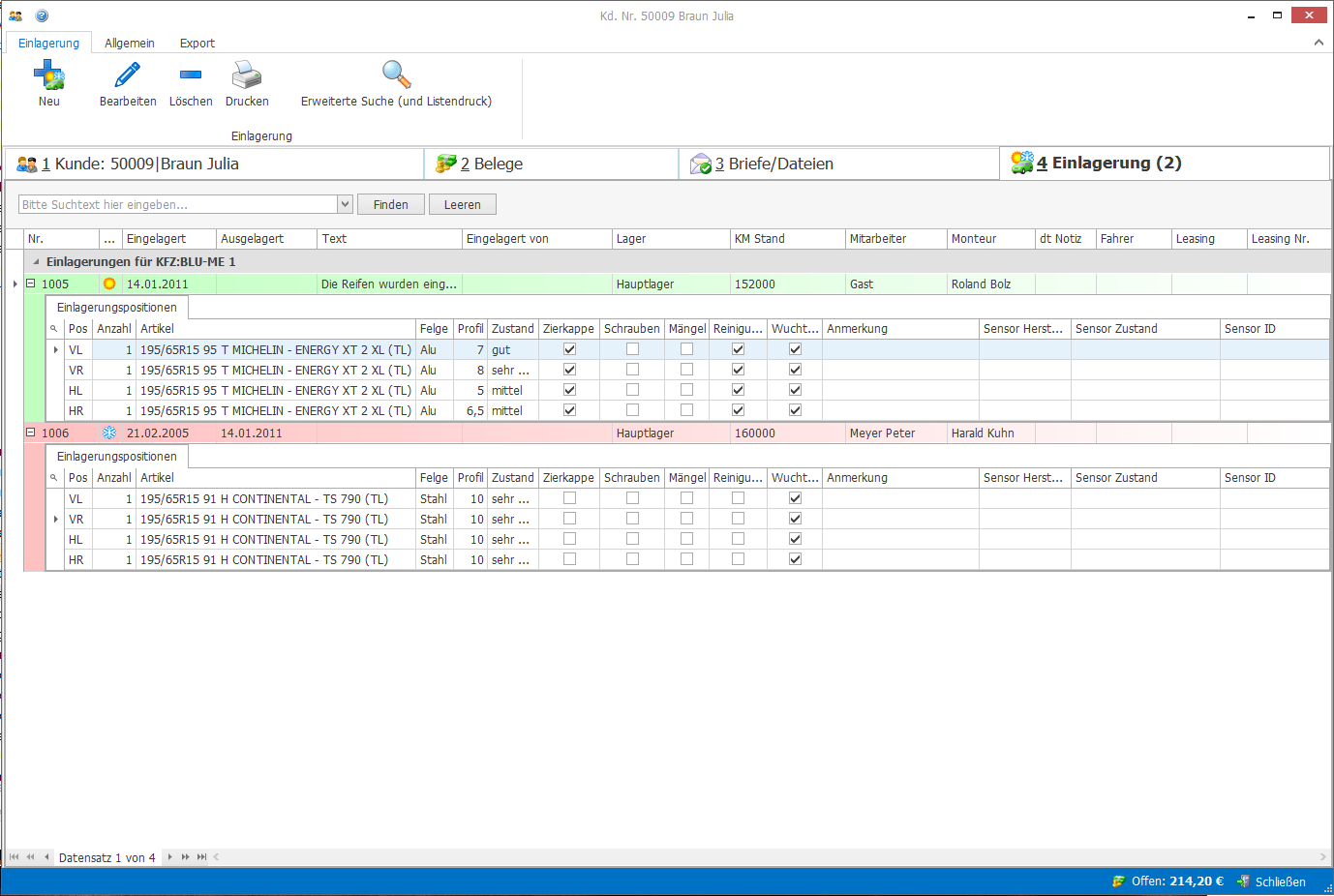
Task: Go to previous record navigator arrow
Action: tap(46, 857)
